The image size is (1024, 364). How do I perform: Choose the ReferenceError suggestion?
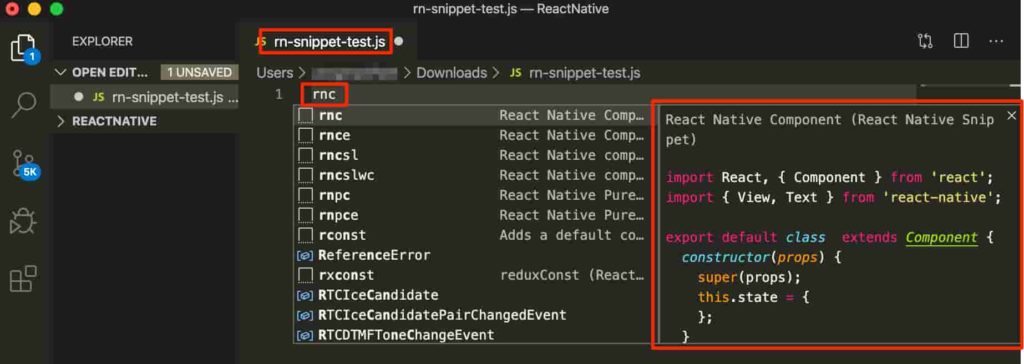click(473, 255)
